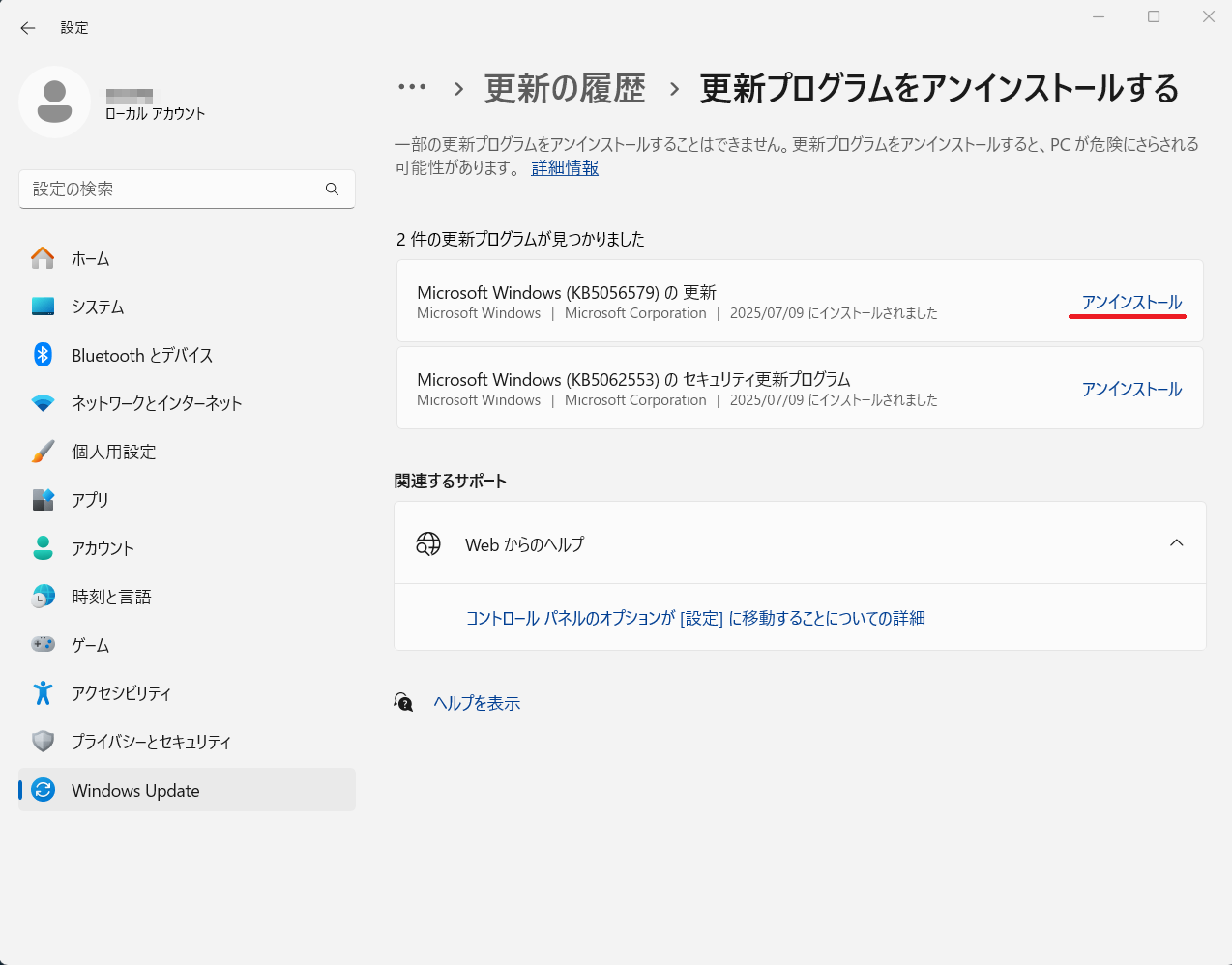1232x965 pixels.
Task: Click the ネットワークとインターネット Wi-Fi icon
Action: 43,403
